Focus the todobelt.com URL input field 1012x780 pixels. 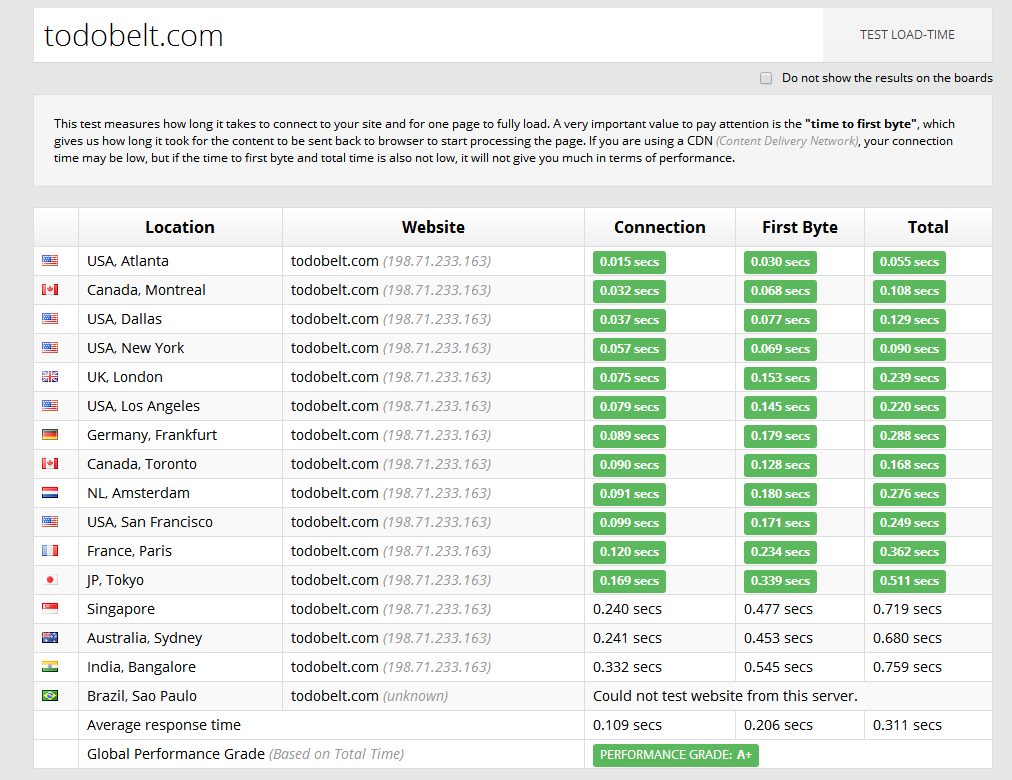(x=429, y=35)
